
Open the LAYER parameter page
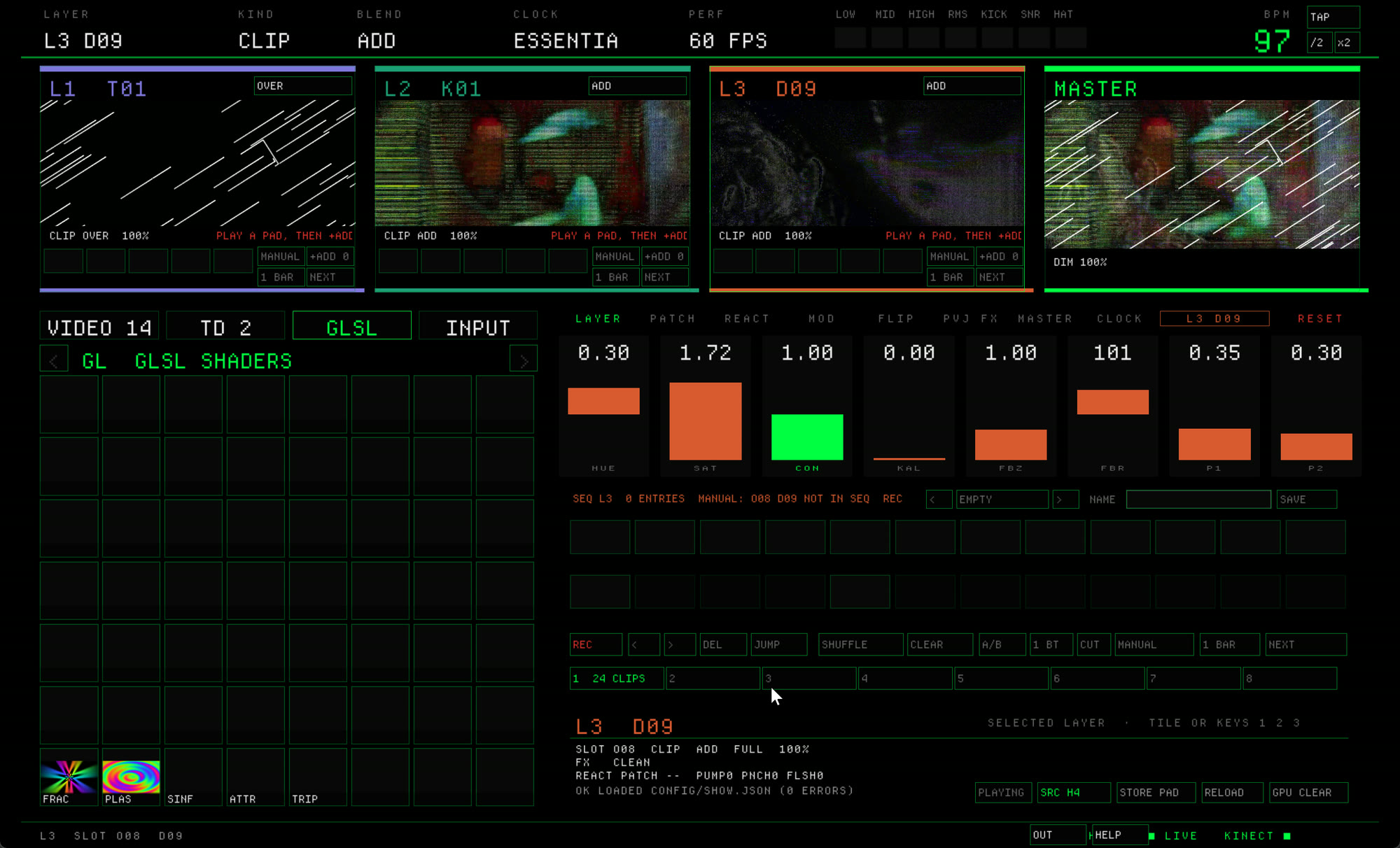[598, 319]
